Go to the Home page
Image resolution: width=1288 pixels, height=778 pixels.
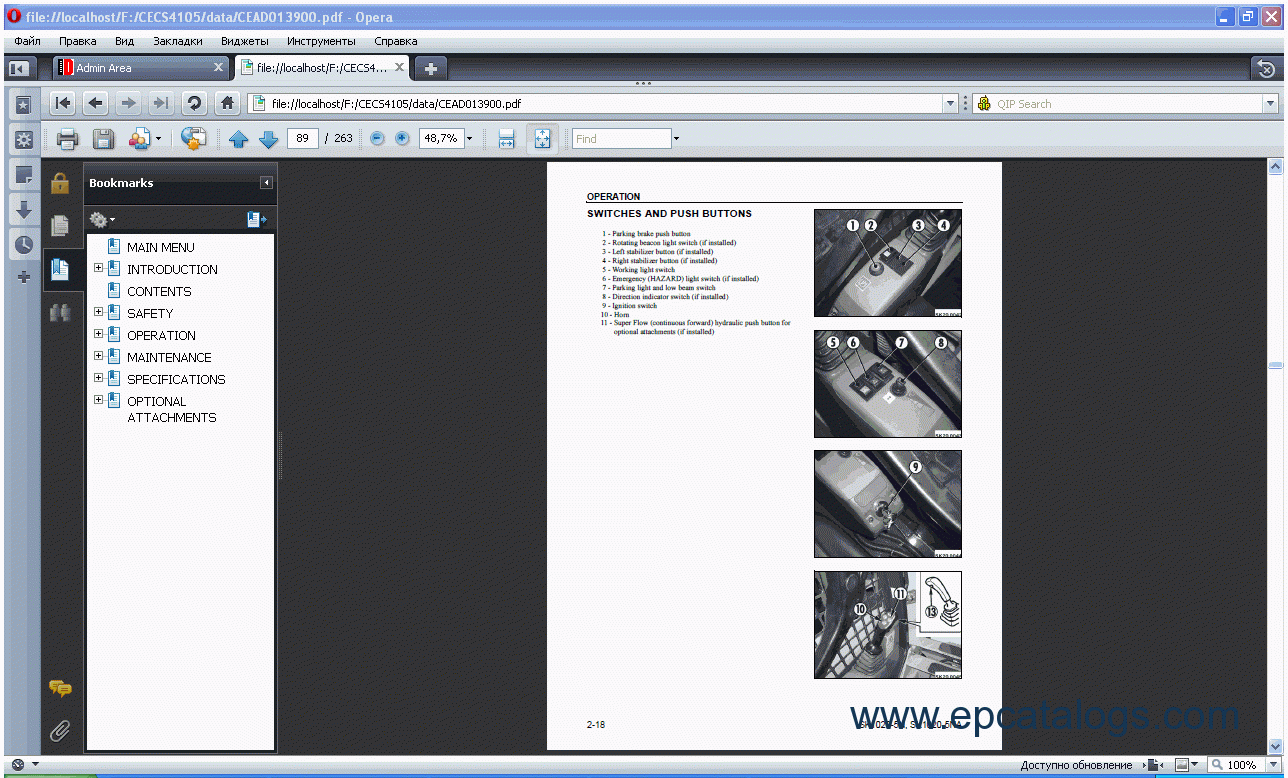click(228, 103)
